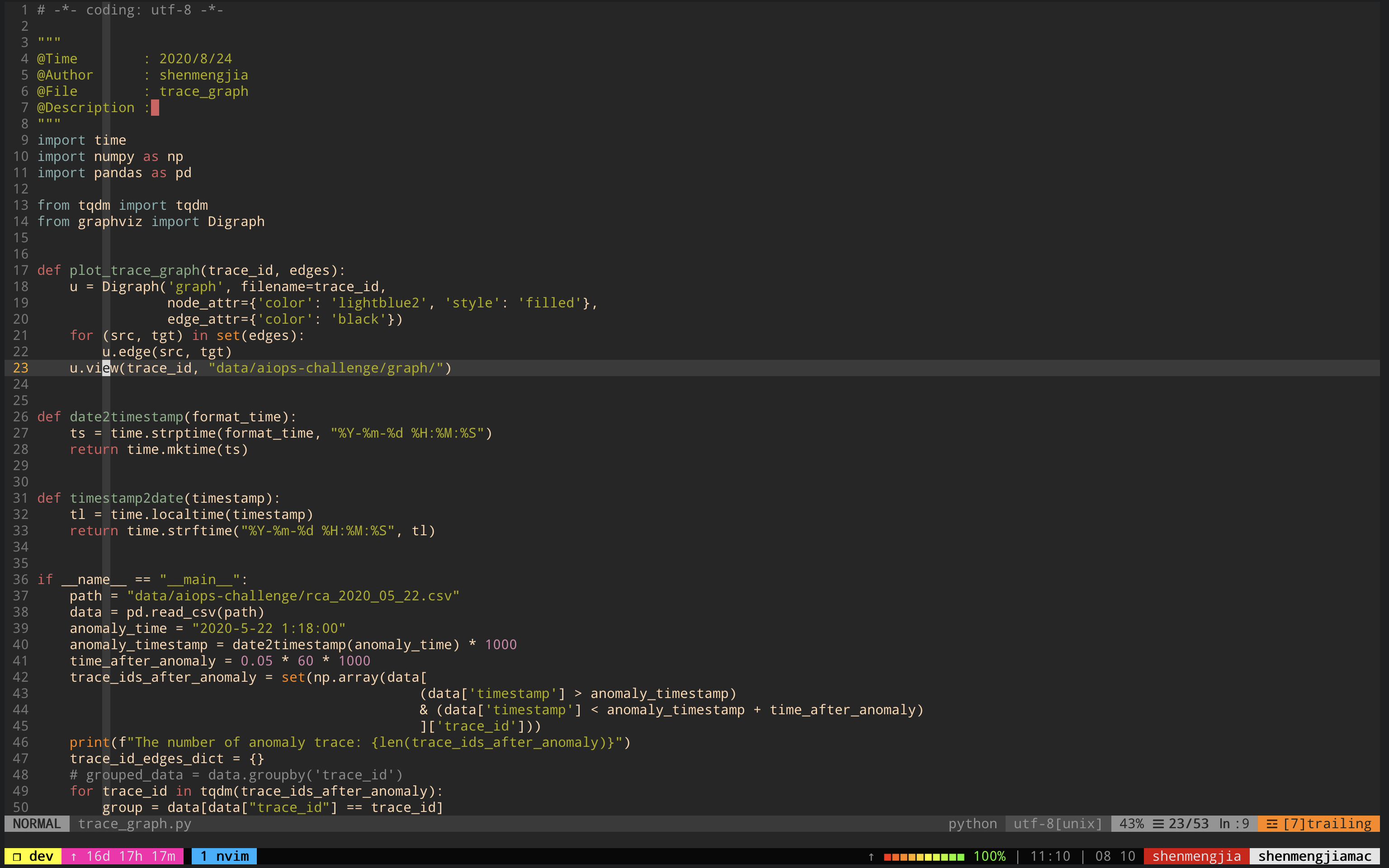
Task: Click the trailing whitespace warning icon
Action: coord(1271,824)
